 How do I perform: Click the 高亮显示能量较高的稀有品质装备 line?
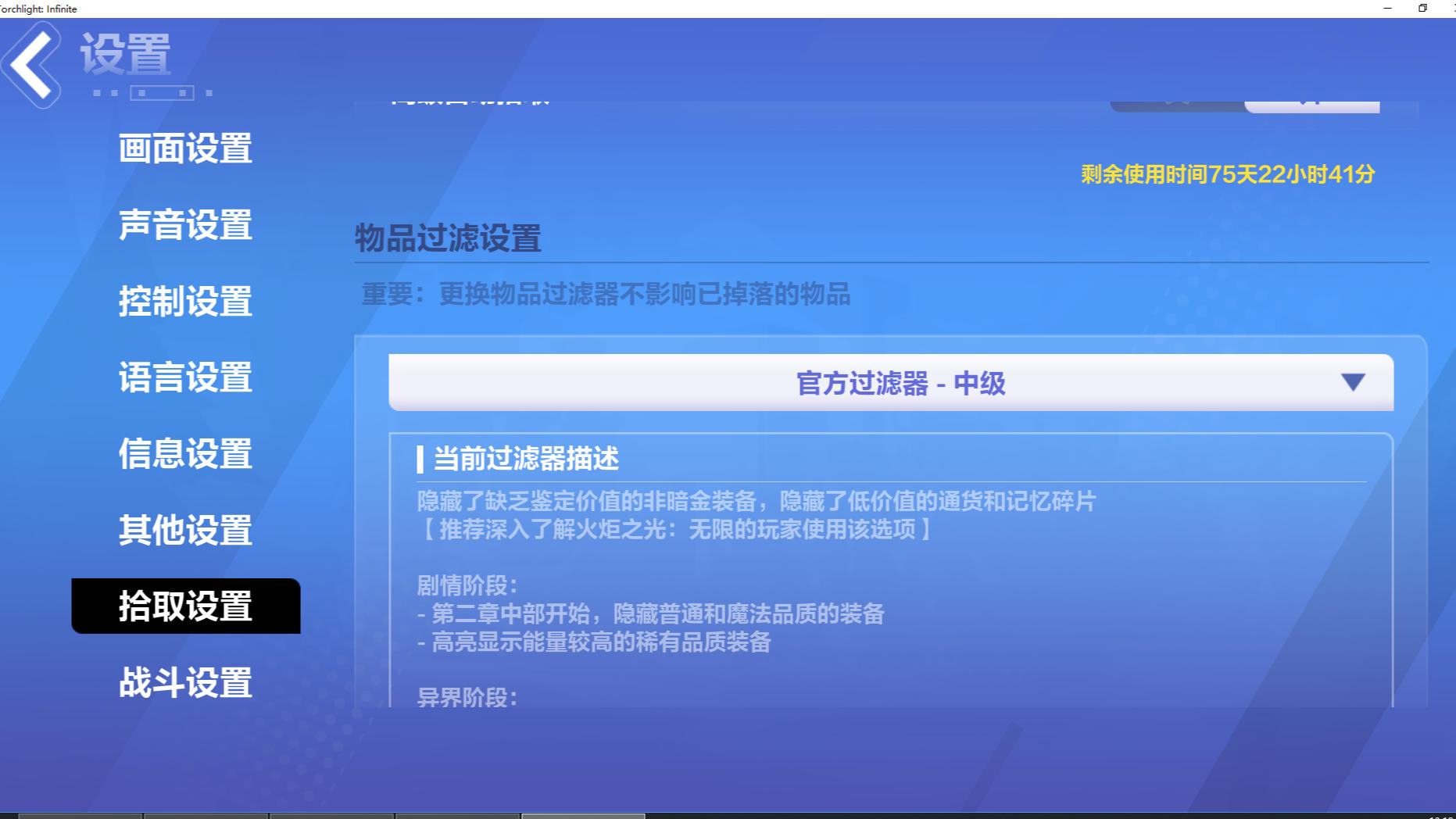[x=594, y=642]
